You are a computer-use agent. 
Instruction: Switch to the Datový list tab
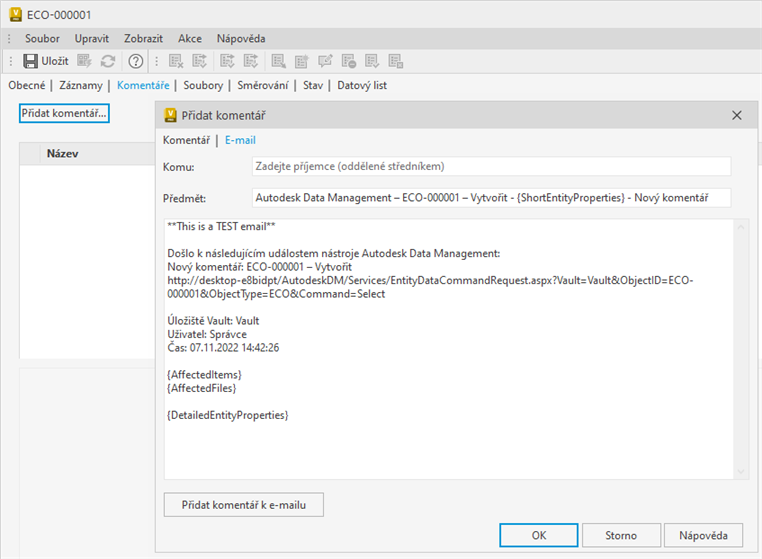point(362,86)
